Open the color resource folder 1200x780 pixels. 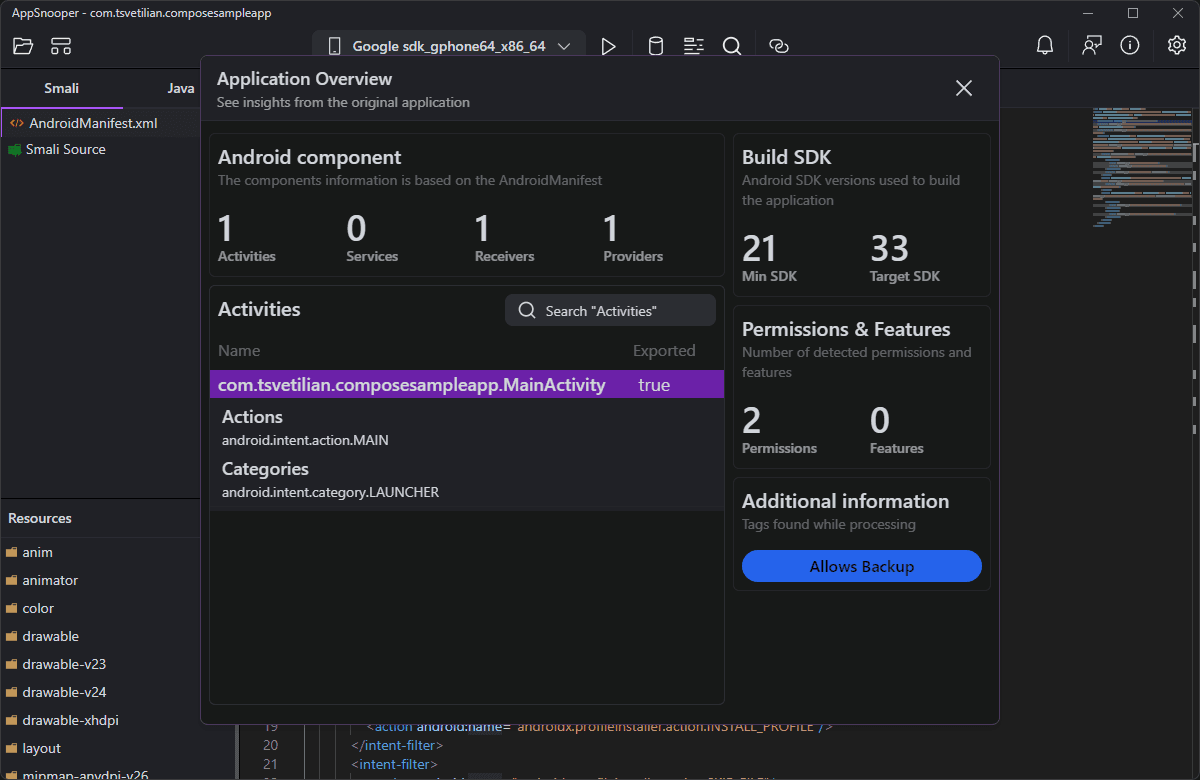[x=38, y=608]
